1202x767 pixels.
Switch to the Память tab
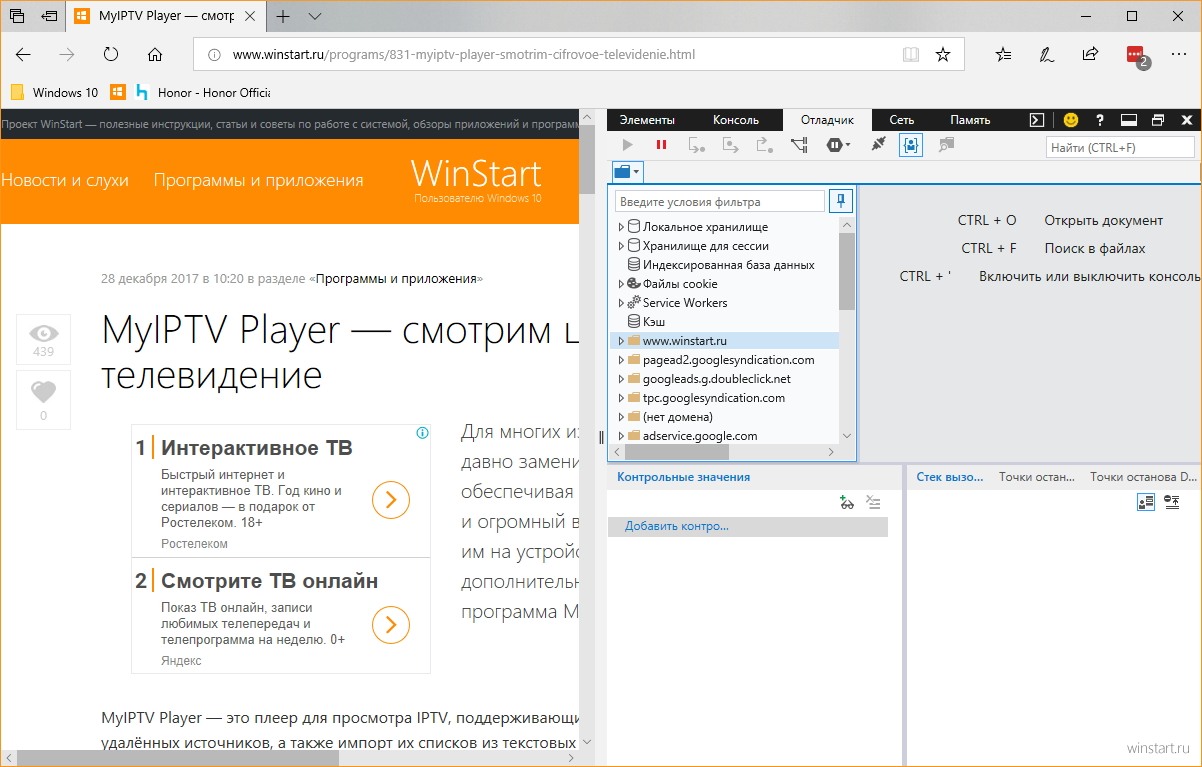970,120
